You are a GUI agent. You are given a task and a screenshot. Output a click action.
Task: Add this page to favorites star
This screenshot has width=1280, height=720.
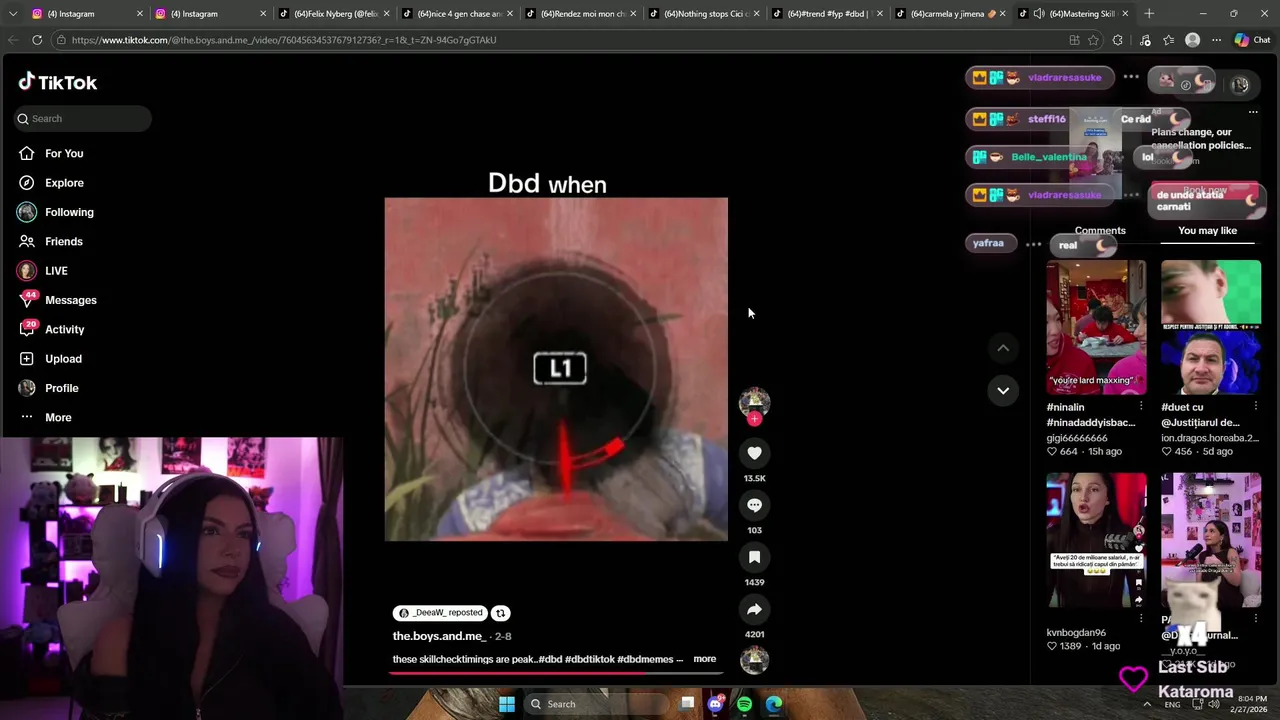pos(1093,40)
